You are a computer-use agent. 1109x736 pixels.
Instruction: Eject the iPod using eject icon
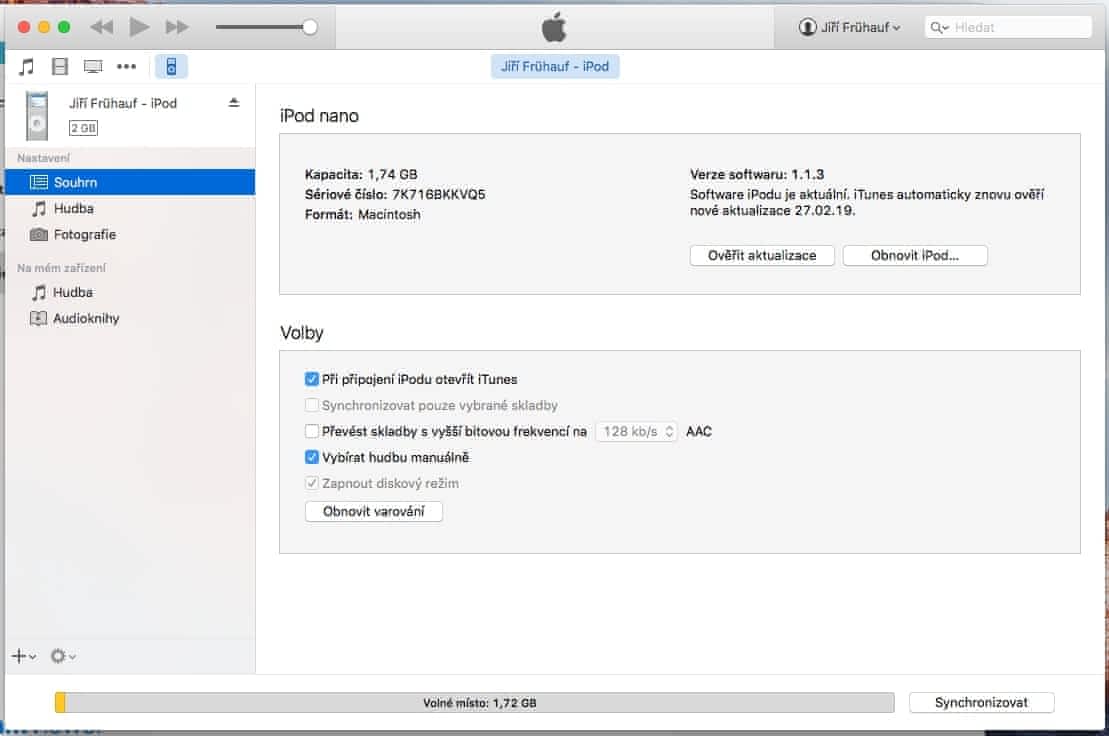234,103
